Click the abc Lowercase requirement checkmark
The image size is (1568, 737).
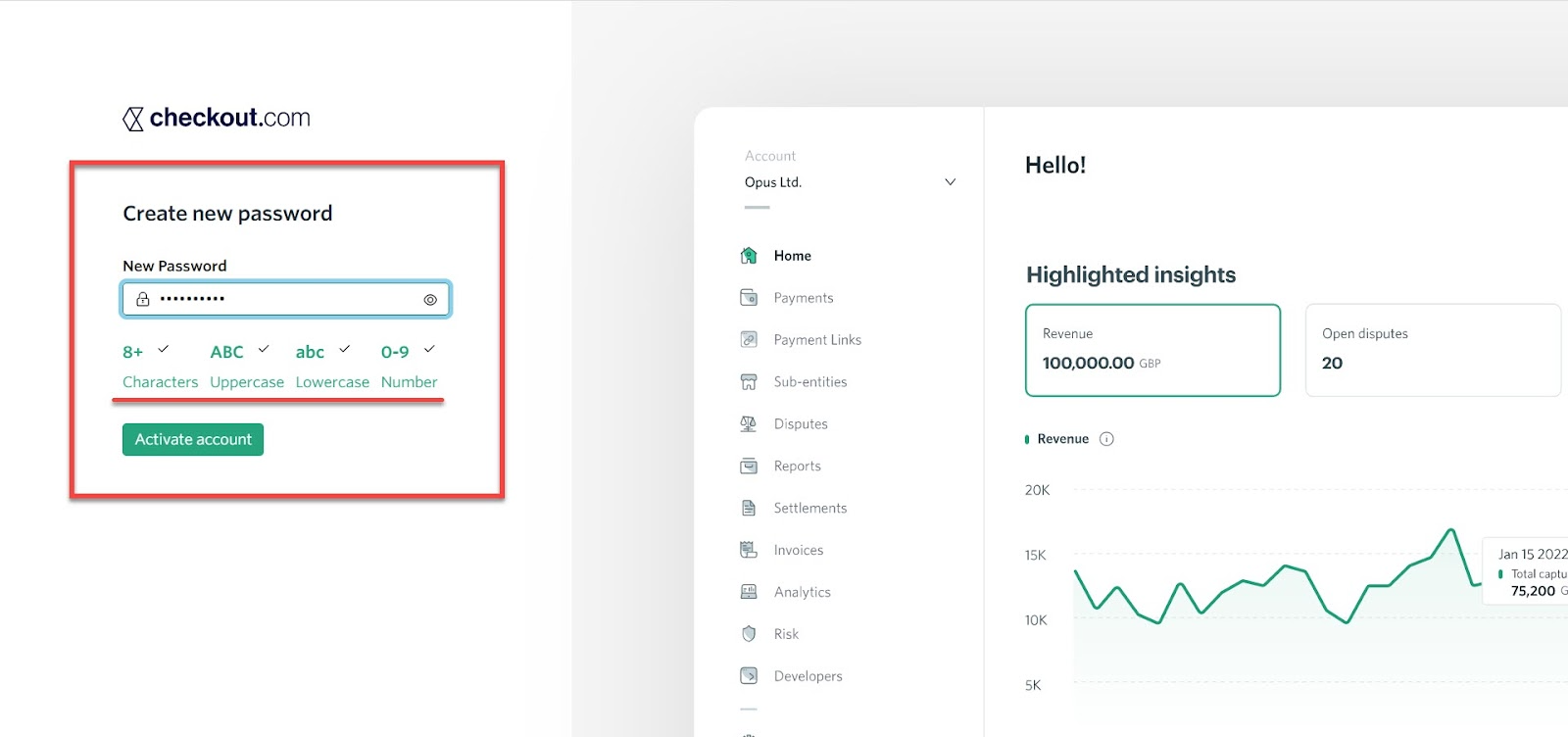[x=345, y=349]
